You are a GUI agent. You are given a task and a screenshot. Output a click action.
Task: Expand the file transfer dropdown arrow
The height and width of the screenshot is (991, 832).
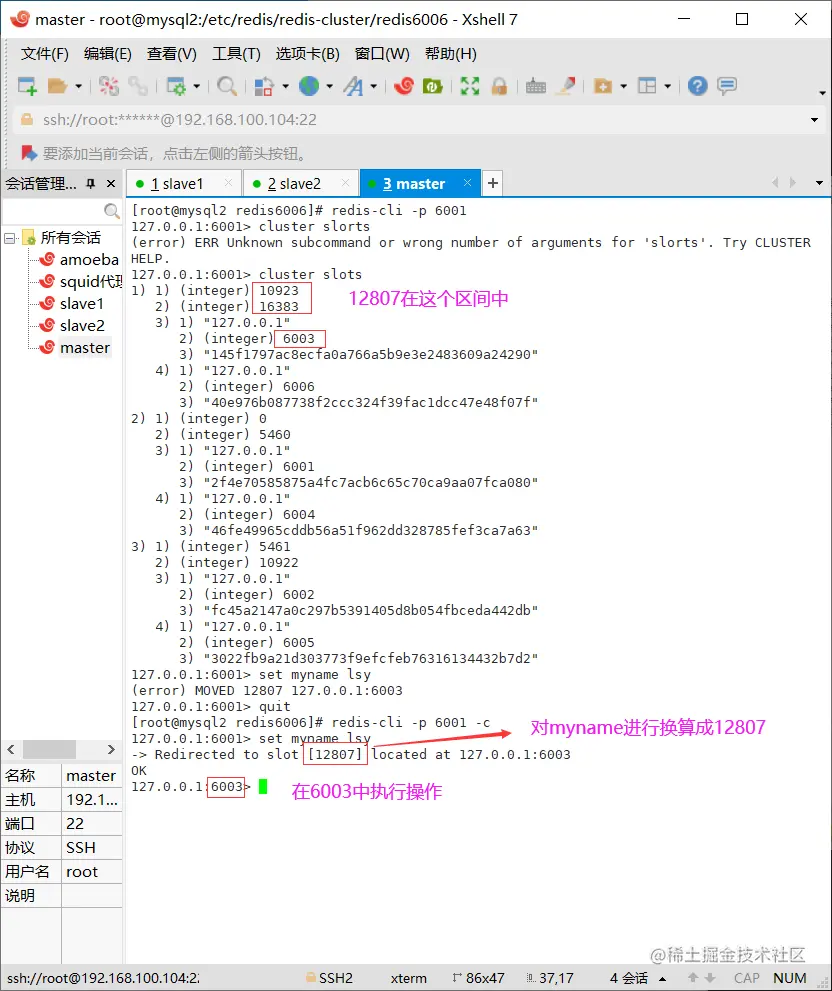(x=285, y=86)
